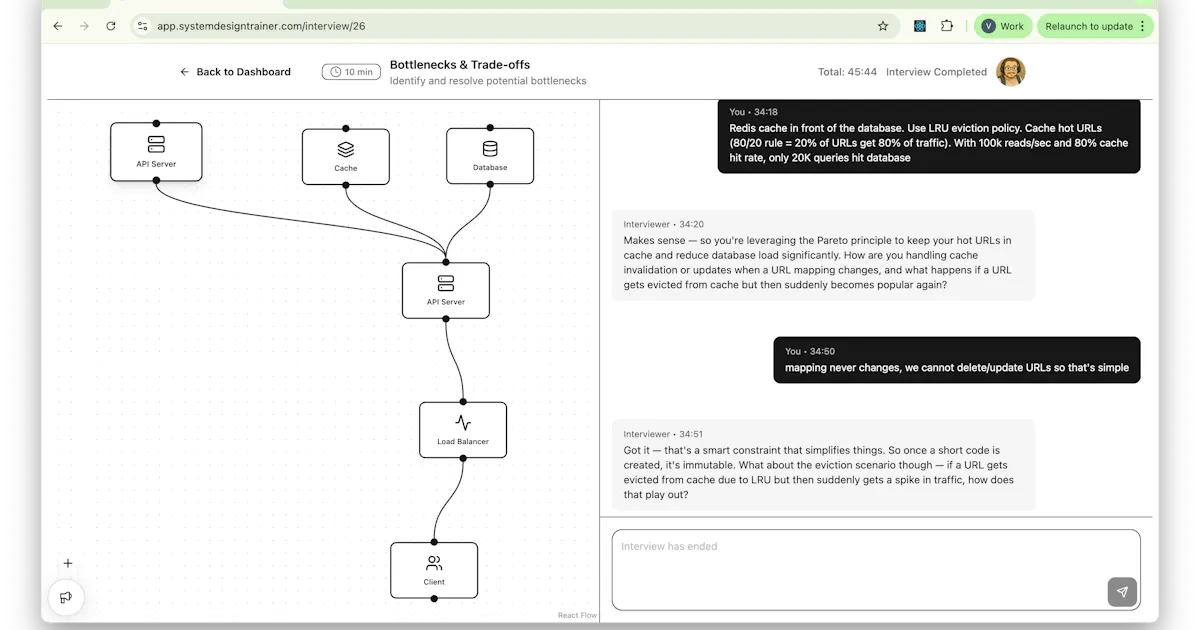Click the Database node bottom connection handle

[490, 185]
